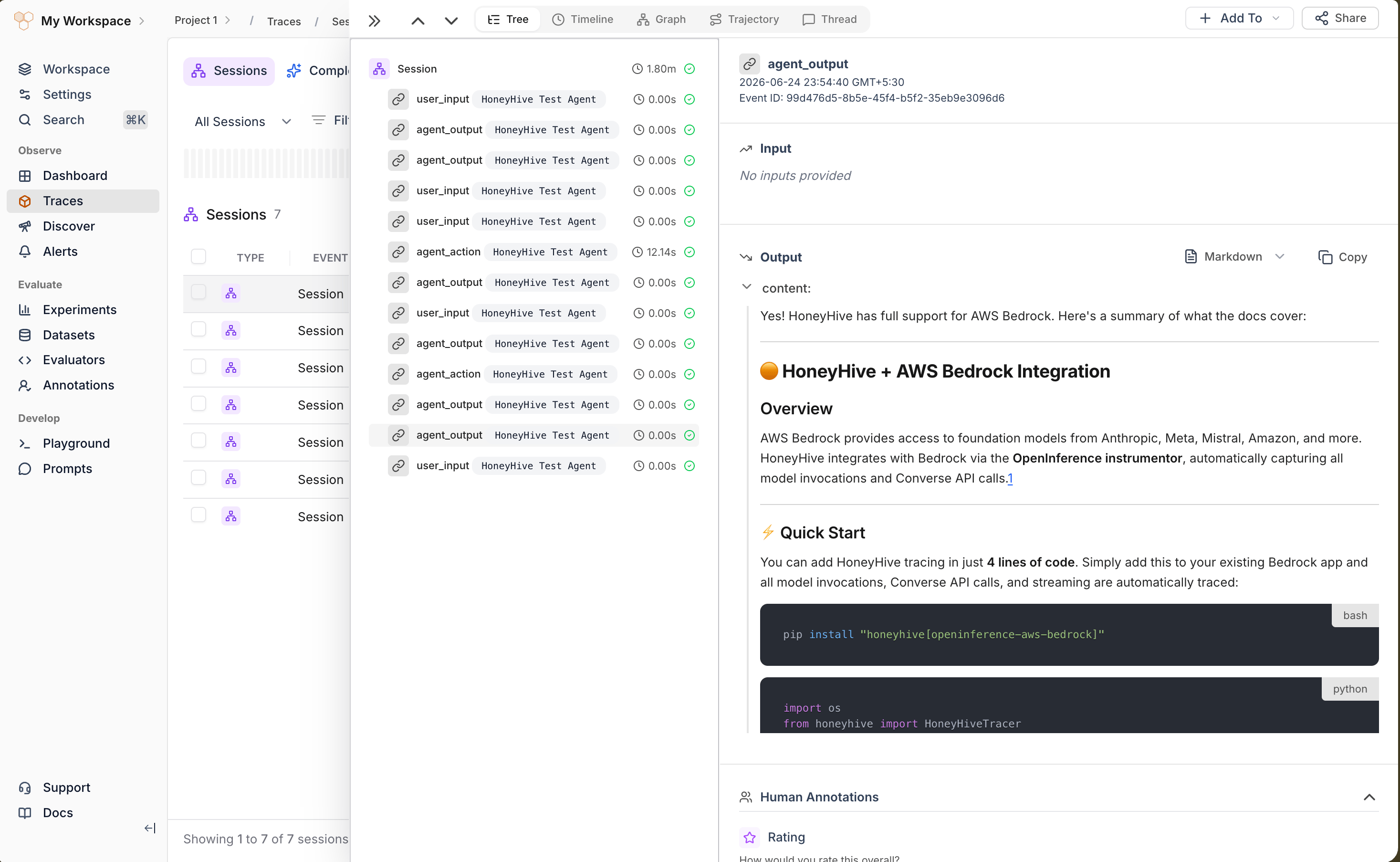
Task: Open Prompts
Action: tap(67, 469)
